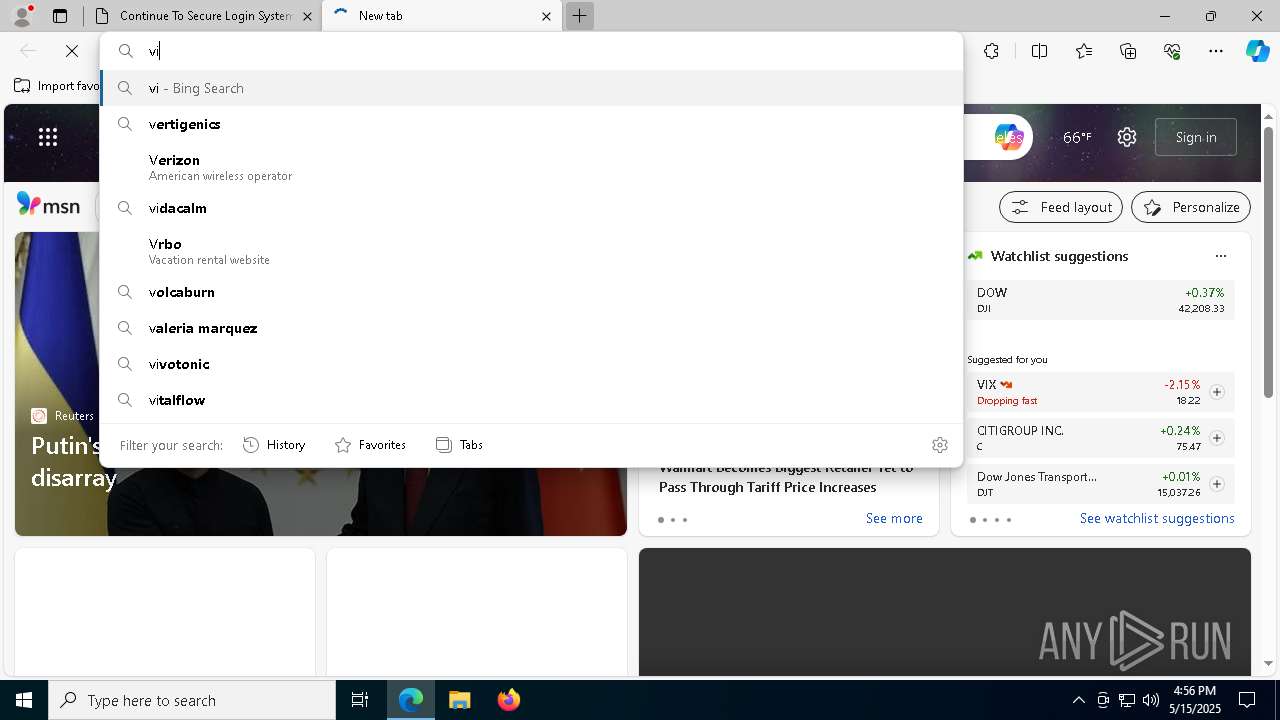Open Browser essentials icon
1280x720 pixels.
click(x=1172, y=51)
